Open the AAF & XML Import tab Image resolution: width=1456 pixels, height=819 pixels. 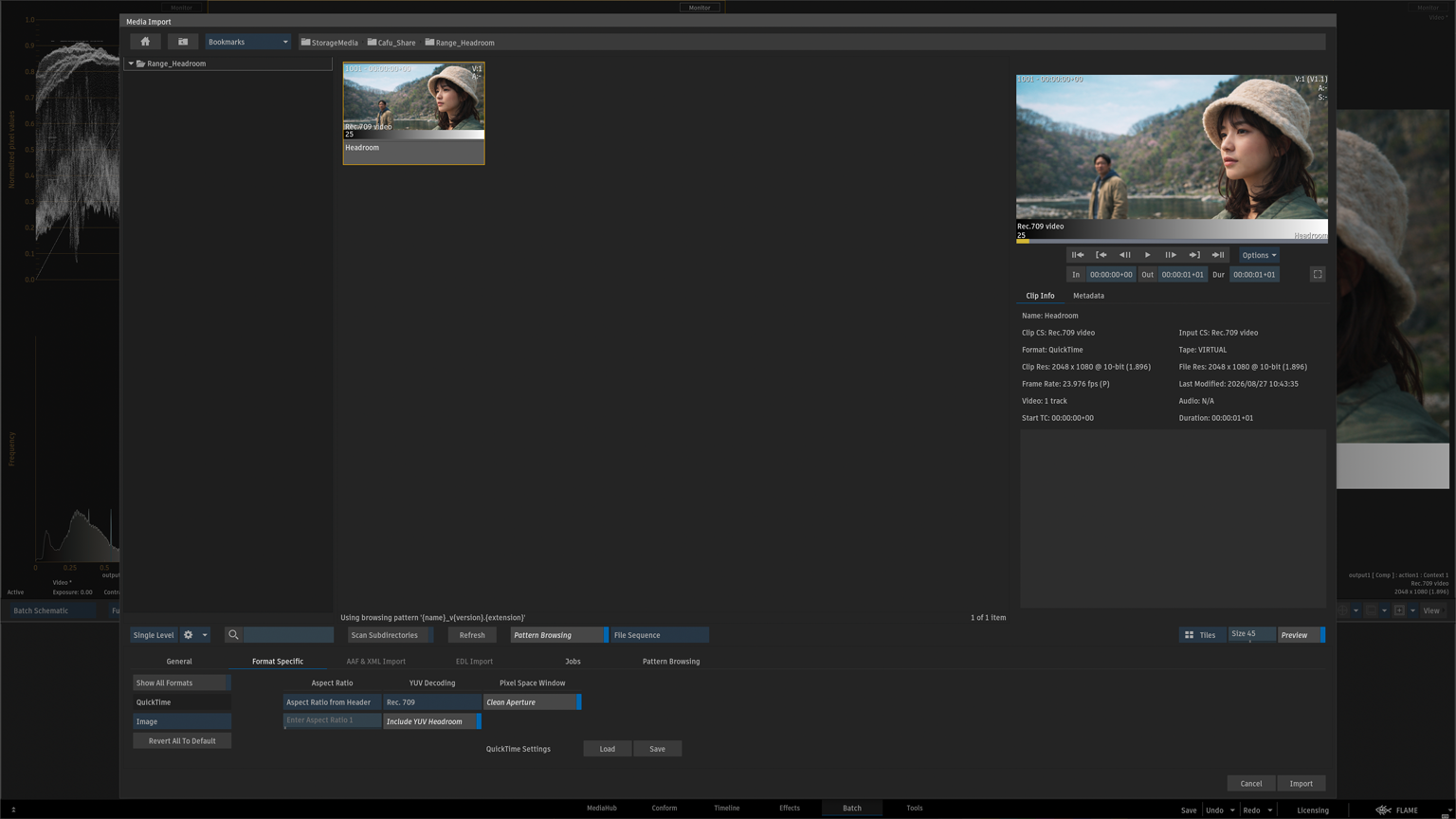pos(376,662)
